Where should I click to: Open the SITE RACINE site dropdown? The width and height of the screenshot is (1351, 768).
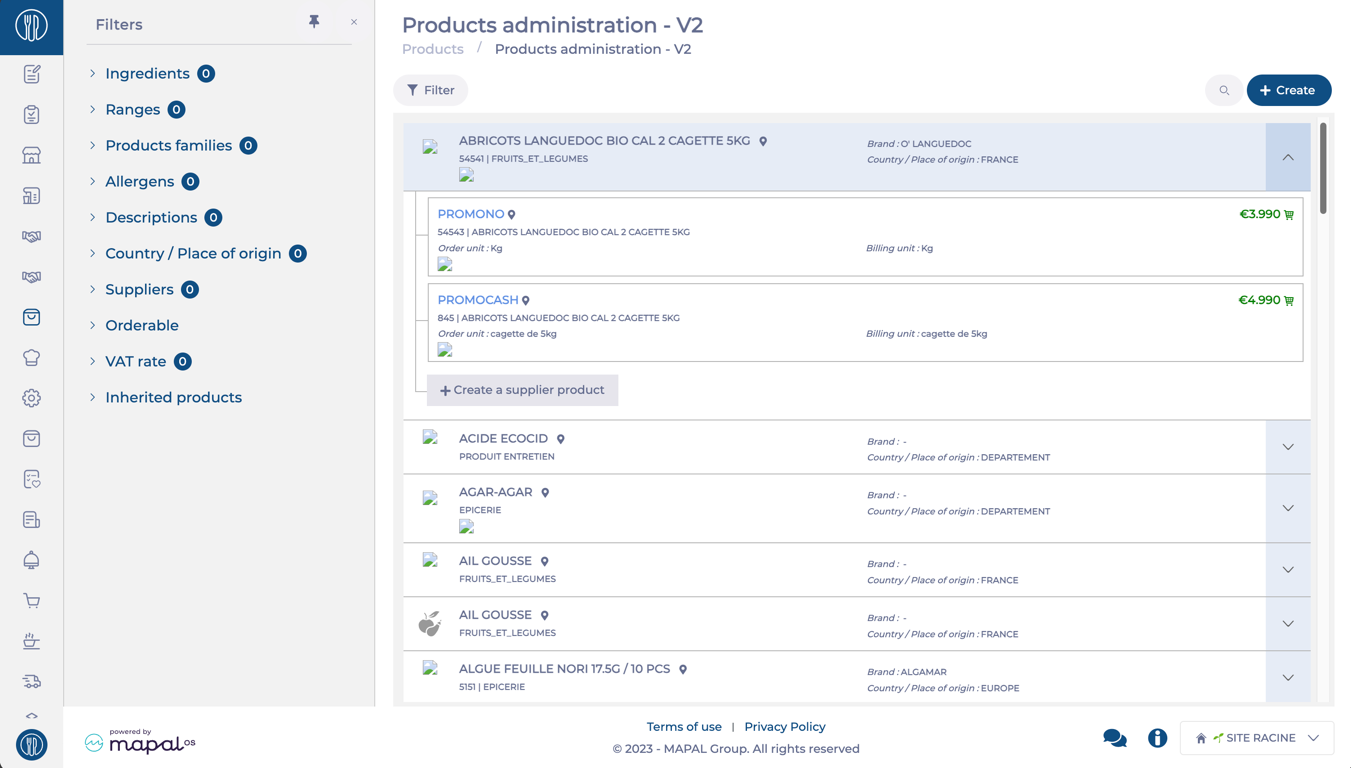1257,738
